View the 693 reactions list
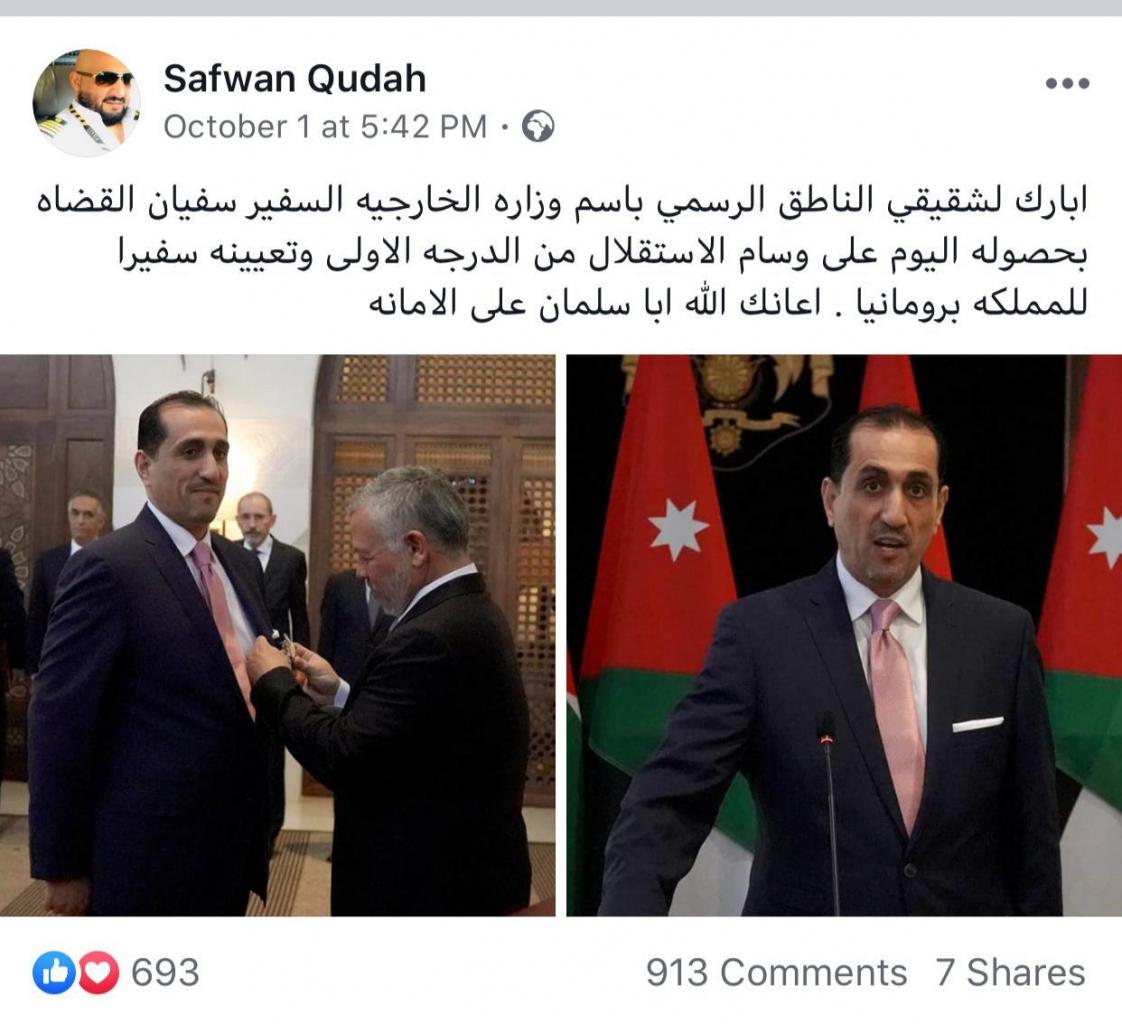The image size is (1122, 1024). click(x=165, y=973)
